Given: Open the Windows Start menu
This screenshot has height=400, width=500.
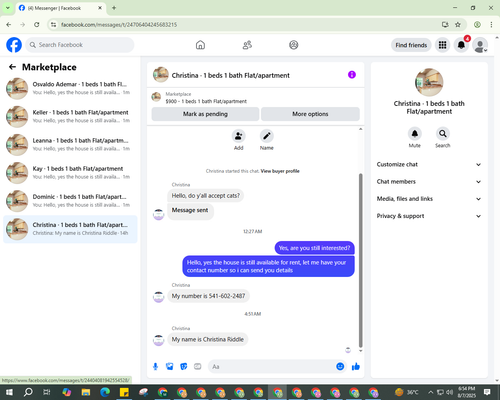Looking at the screenshot, I should point(9,392).
